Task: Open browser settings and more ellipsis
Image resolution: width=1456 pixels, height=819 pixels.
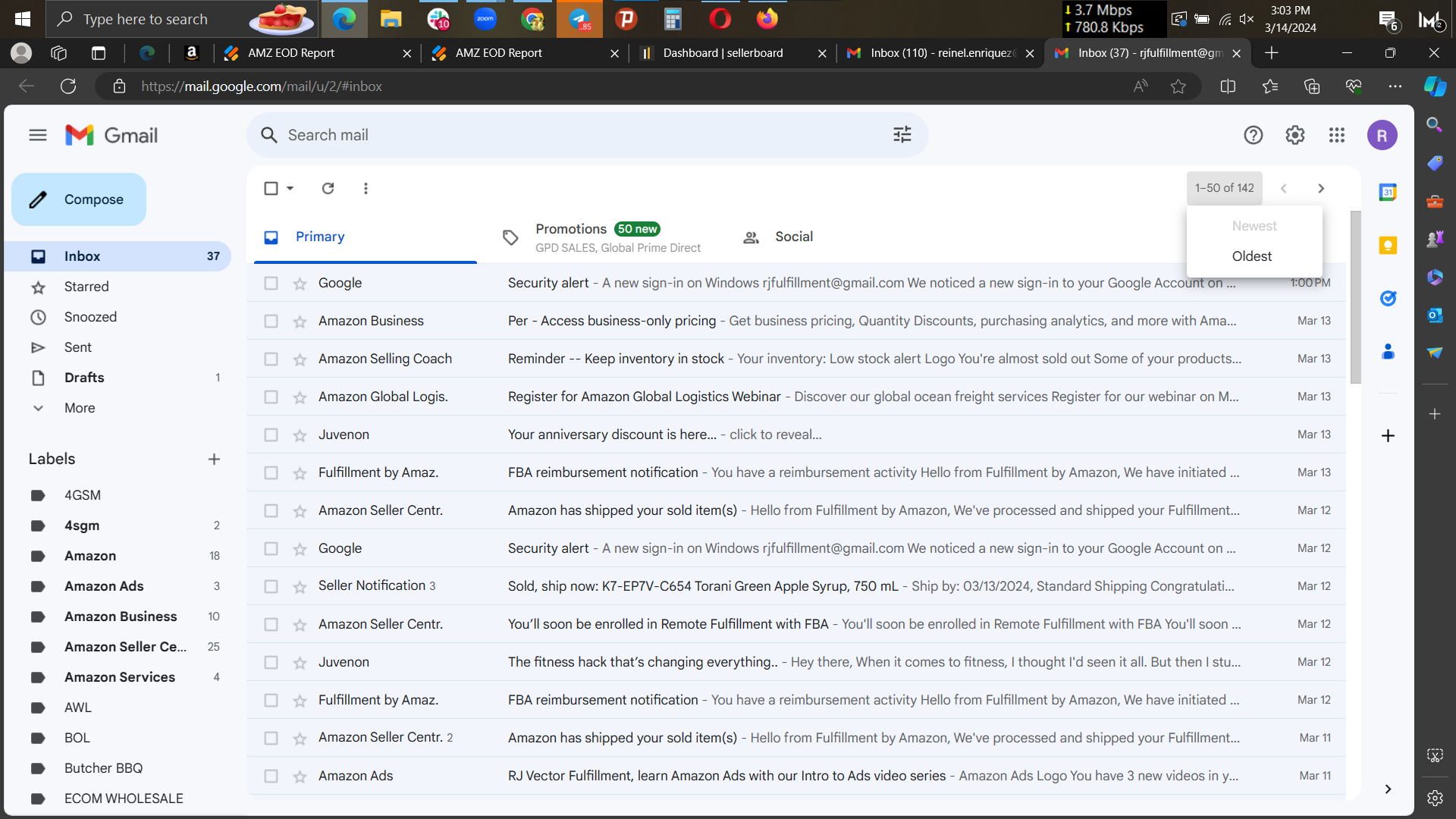Action: pyautogui.click(x=1395, y=86)
